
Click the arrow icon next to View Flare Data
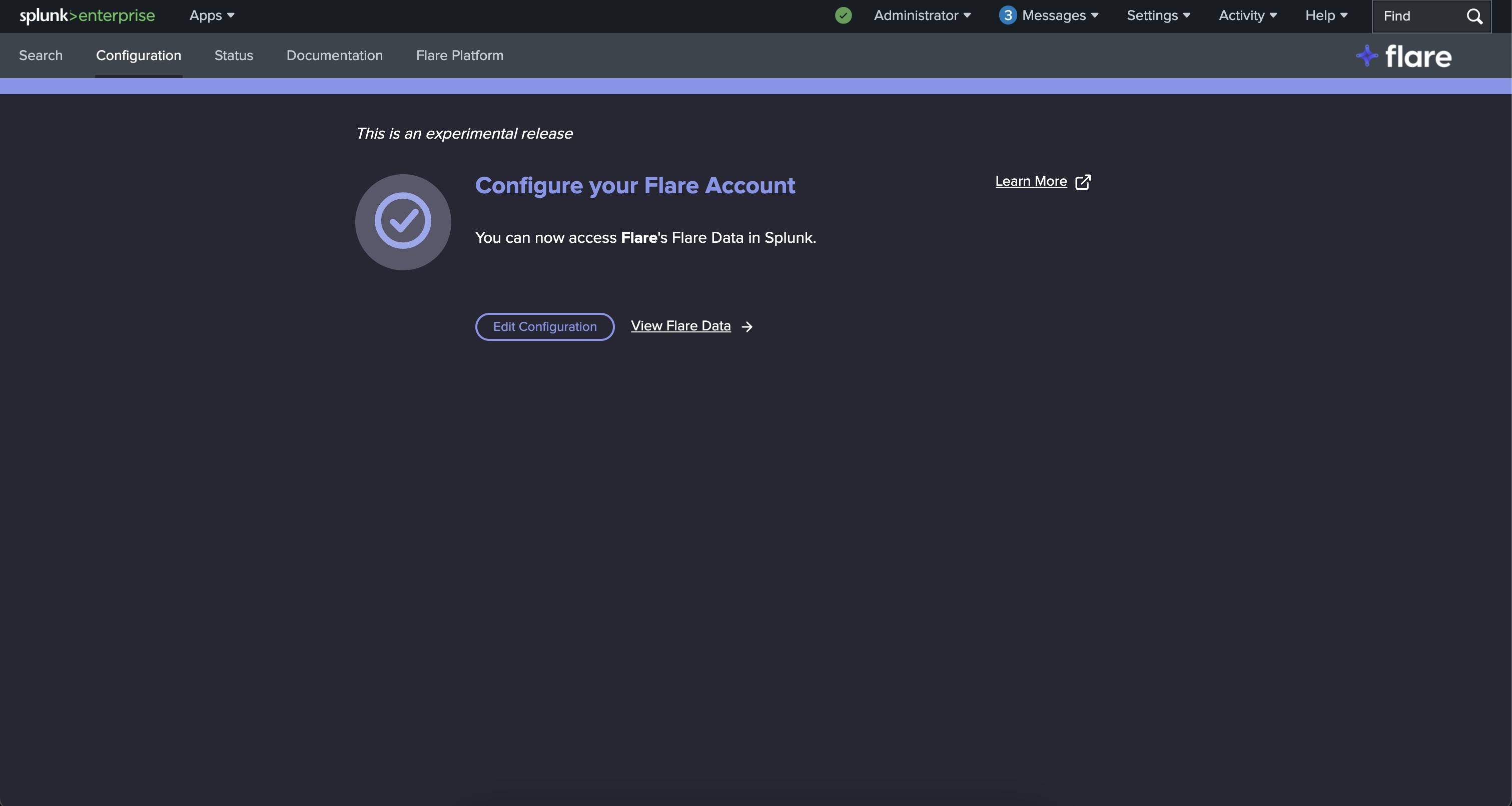tap(747, 326)
